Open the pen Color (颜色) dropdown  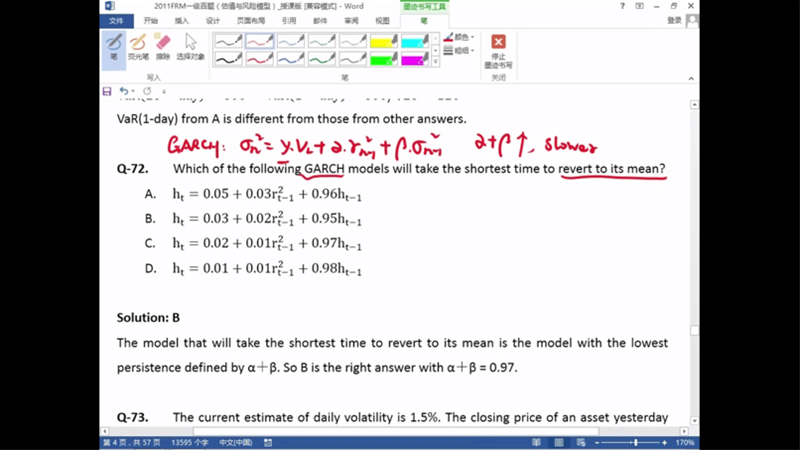(461, 37)
